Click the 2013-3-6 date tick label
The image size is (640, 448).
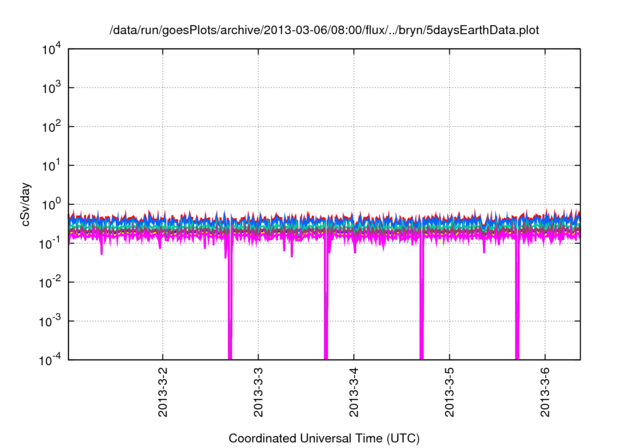click(545, 392)
